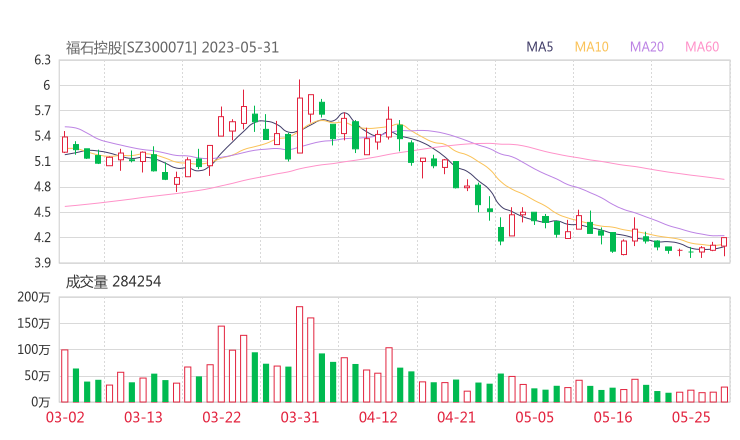Click the 100万 volume axis label
Screen dimensions: 740x440
click(34, 350)
